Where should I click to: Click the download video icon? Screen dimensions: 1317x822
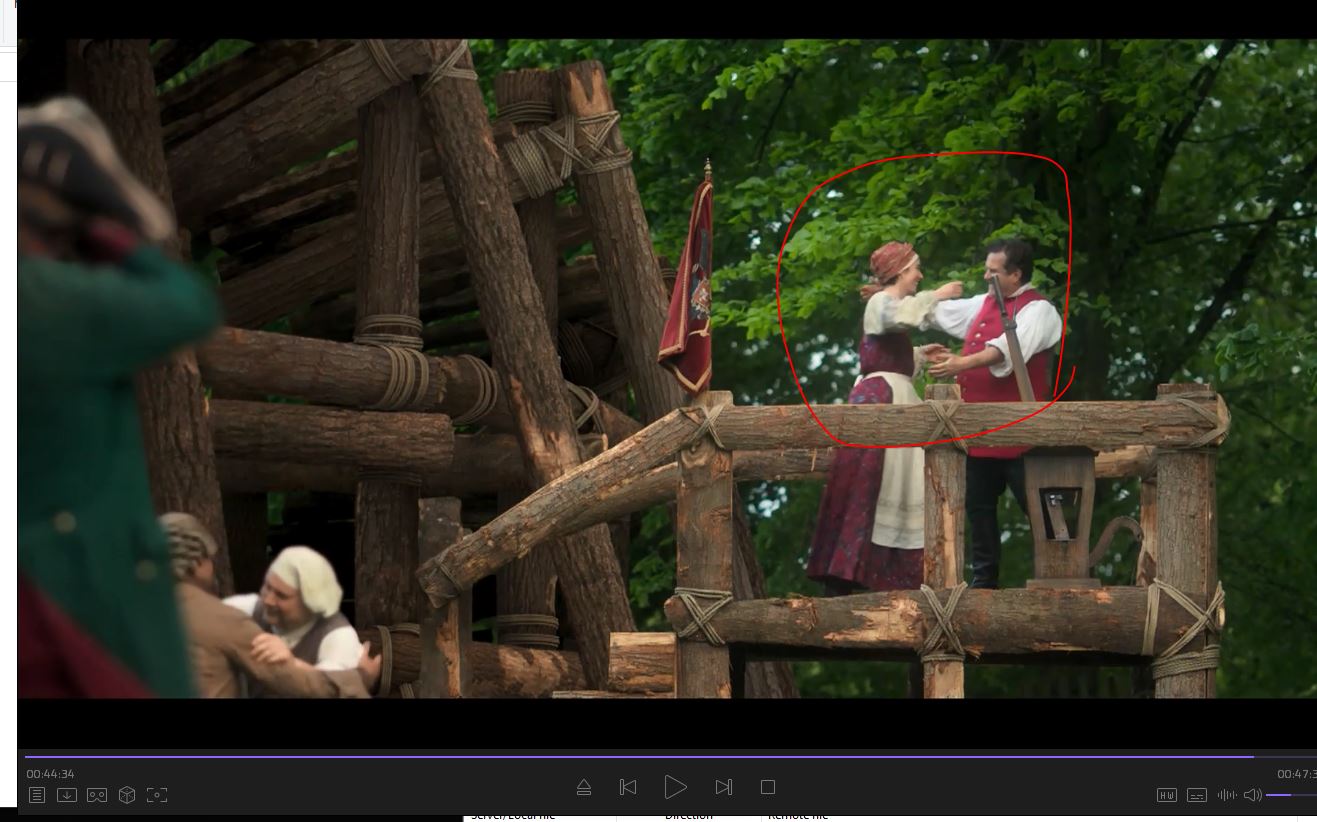(x=67, y=795)
